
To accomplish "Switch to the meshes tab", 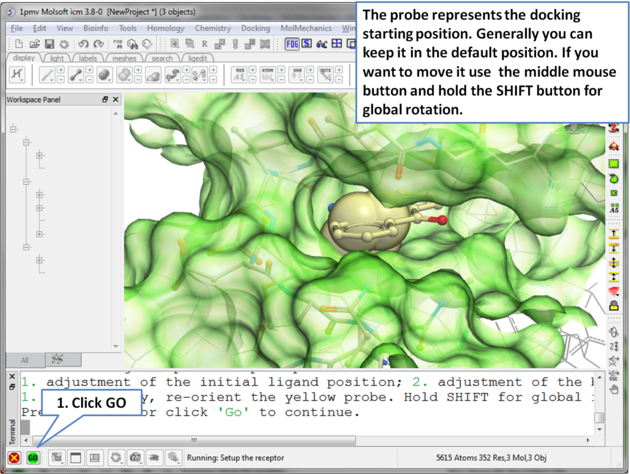I will point(124,59).
